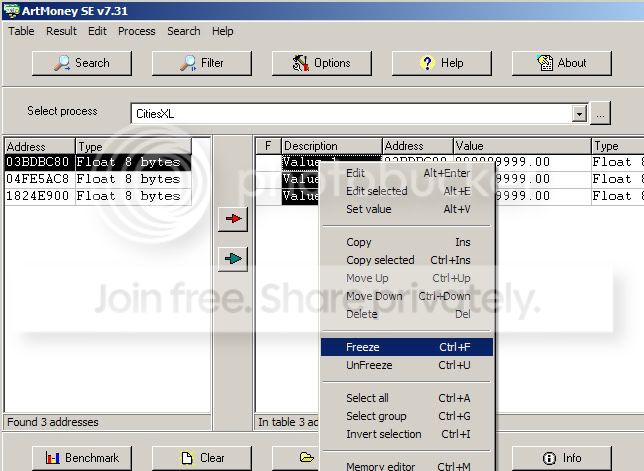This screenshot has width=644, height=471.
Task: Open the About button
Action: (561, 63)
